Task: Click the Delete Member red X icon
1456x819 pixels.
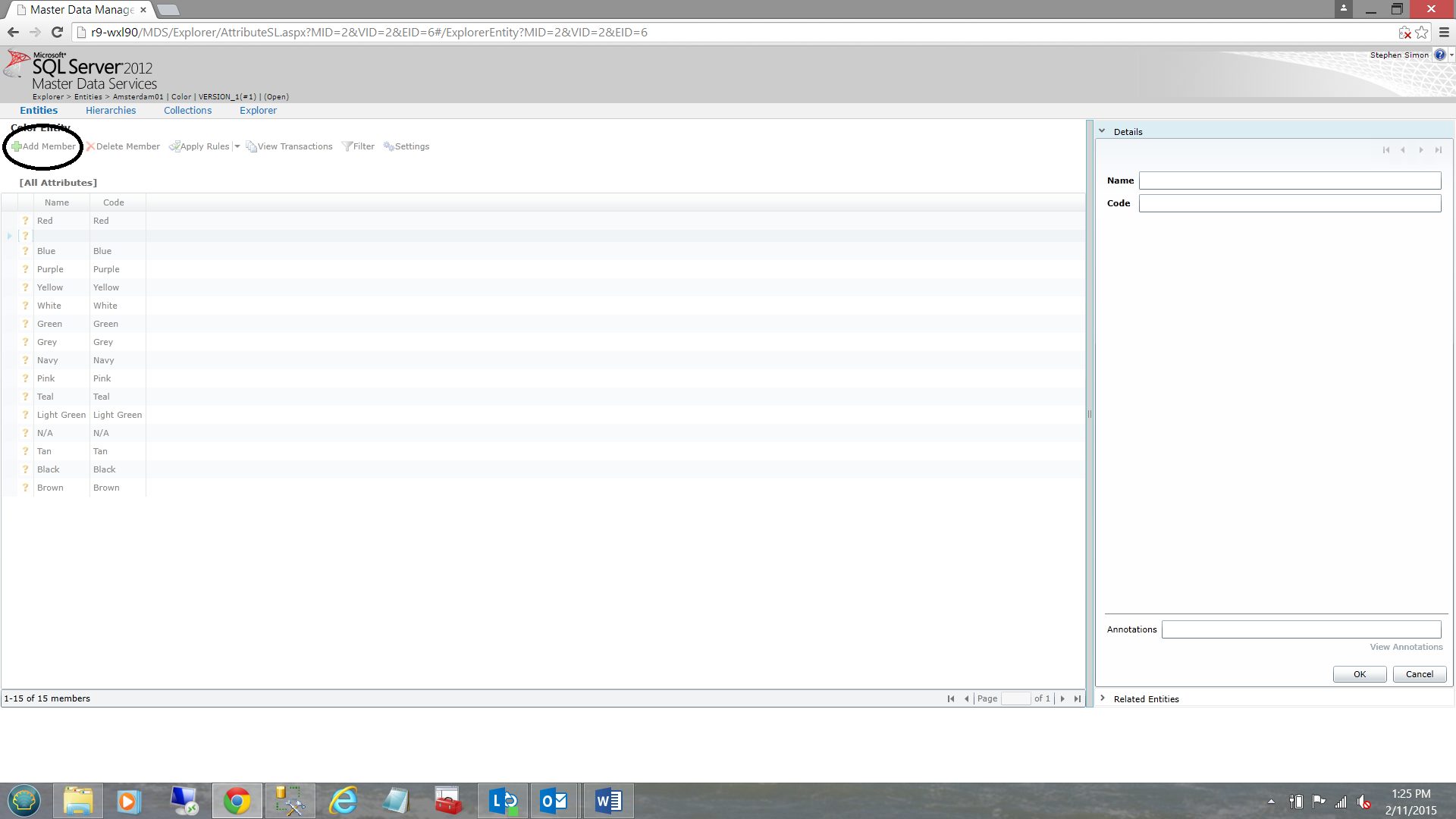Action: tap(90, 146)
